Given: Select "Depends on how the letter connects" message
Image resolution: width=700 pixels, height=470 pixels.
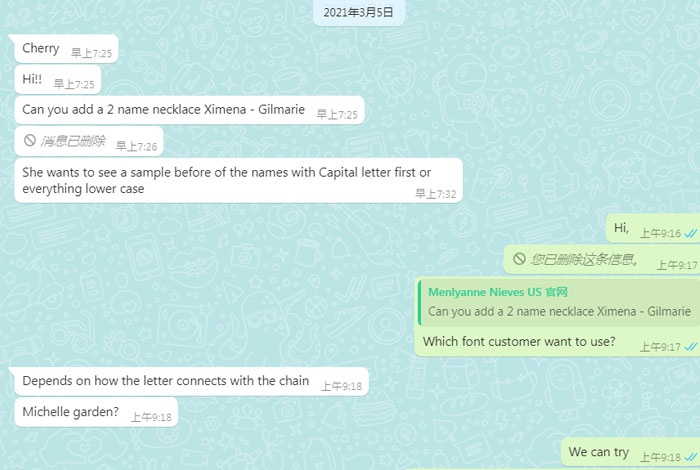Looking at the screenshot, I should (x=192, y=381).
